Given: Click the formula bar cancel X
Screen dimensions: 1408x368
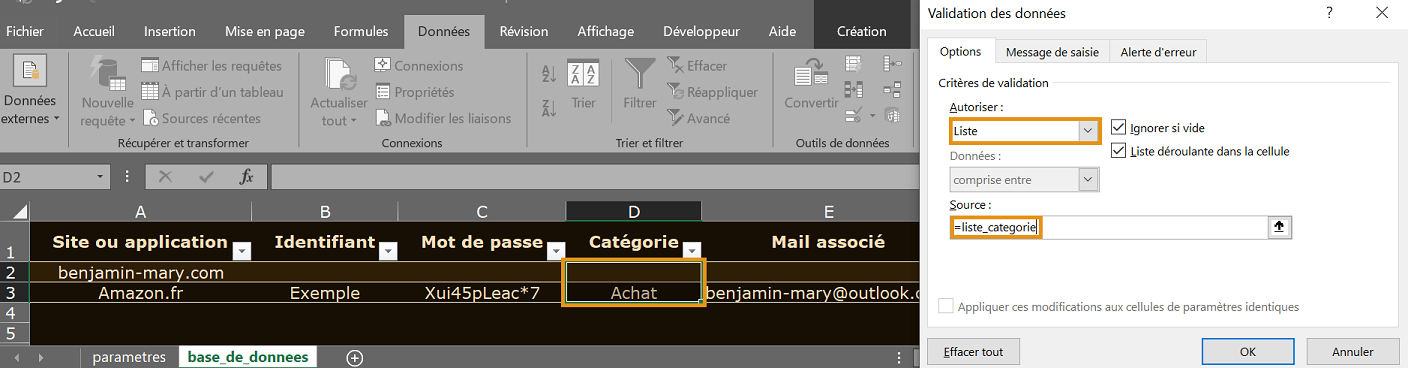Looking at the screenshot, I should (x=166, y=177).
